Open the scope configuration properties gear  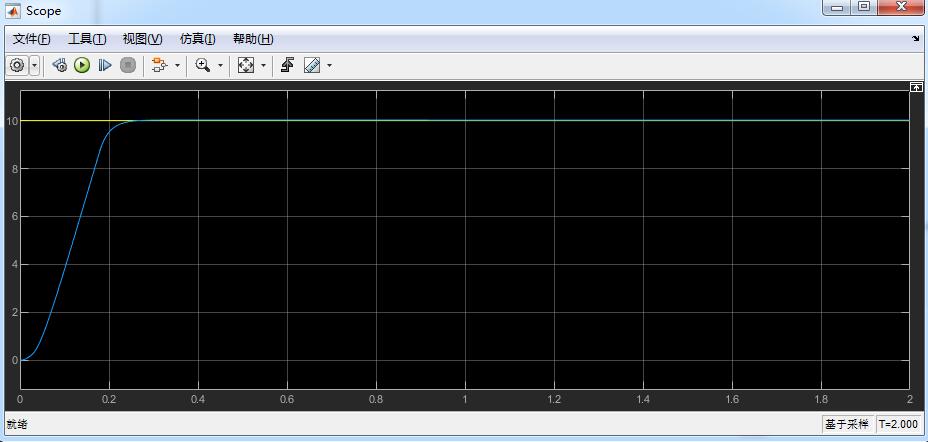point(17,65)
